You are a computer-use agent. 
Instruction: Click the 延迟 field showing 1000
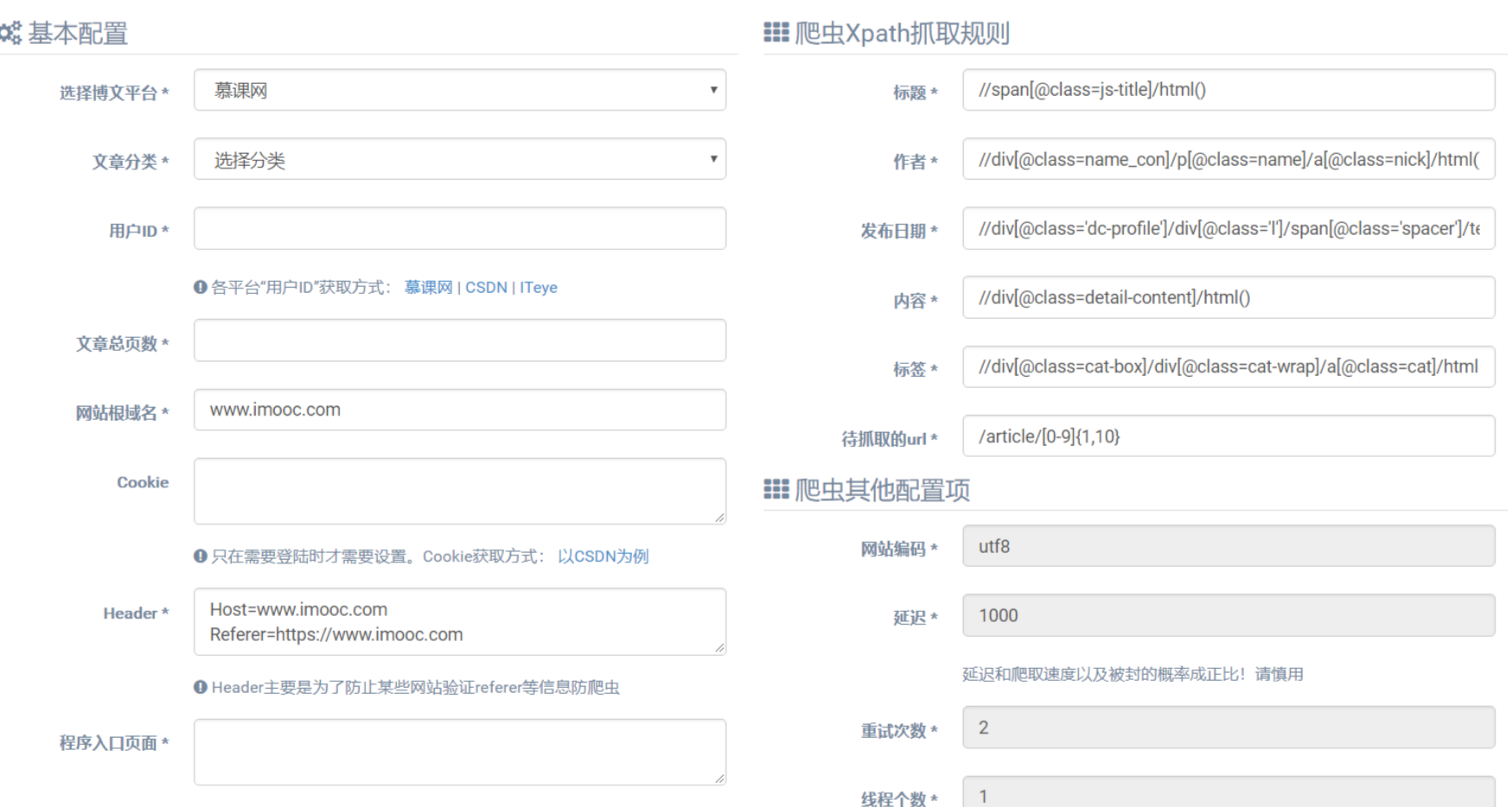[x=1228, y=615]
